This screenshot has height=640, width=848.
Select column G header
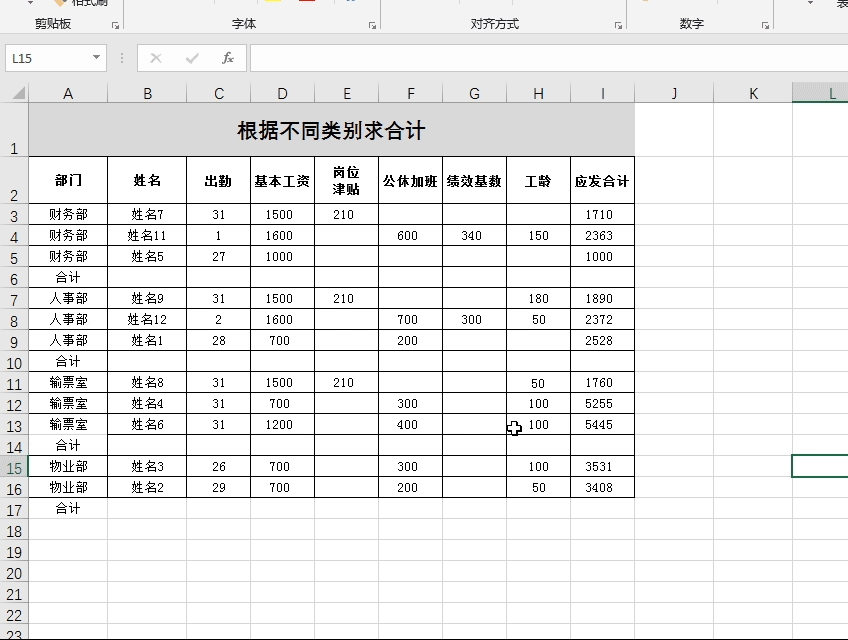click(474, 94)
